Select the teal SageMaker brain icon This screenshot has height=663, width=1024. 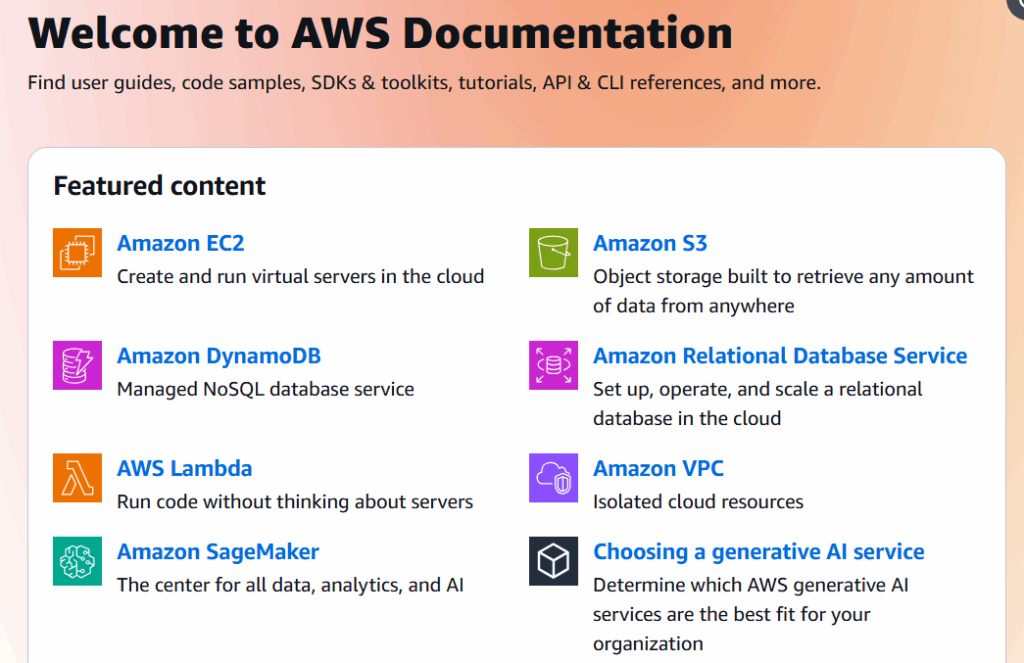coord(77,561)
